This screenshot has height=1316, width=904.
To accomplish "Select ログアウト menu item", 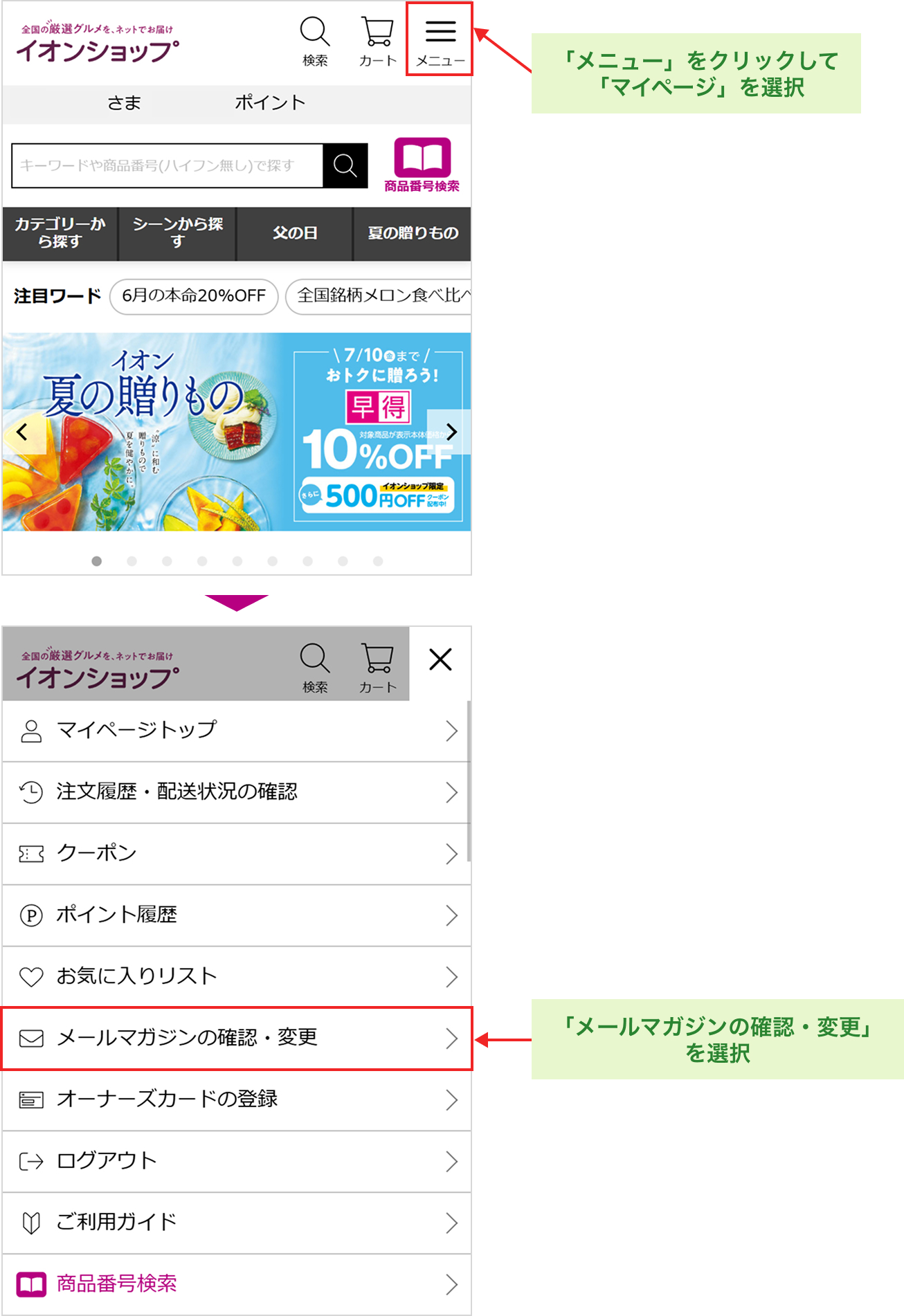I will pyautogui.click(x=237, y=1162).
